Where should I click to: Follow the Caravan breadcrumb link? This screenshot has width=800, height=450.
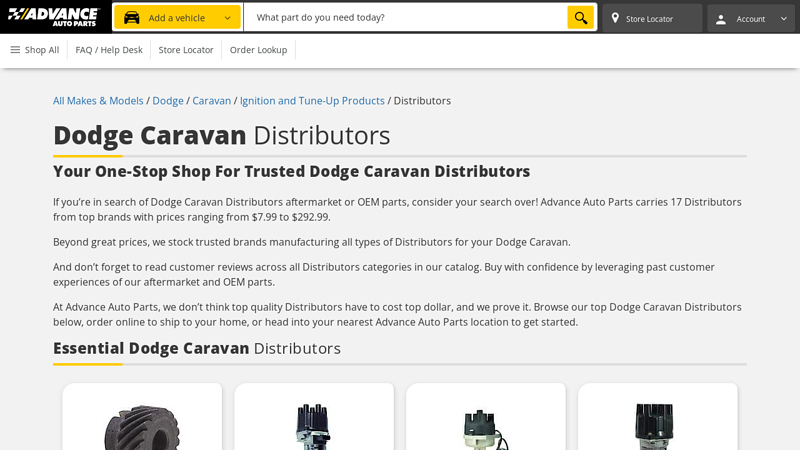212,101
